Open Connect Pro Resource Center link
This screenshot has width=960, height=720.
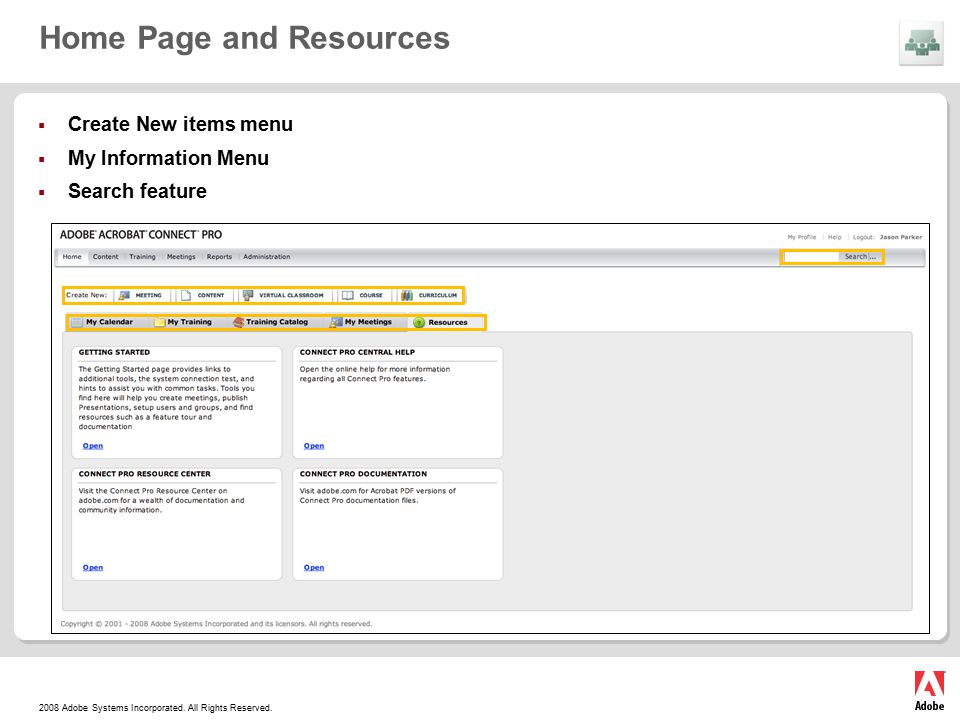tap(93, 568)
